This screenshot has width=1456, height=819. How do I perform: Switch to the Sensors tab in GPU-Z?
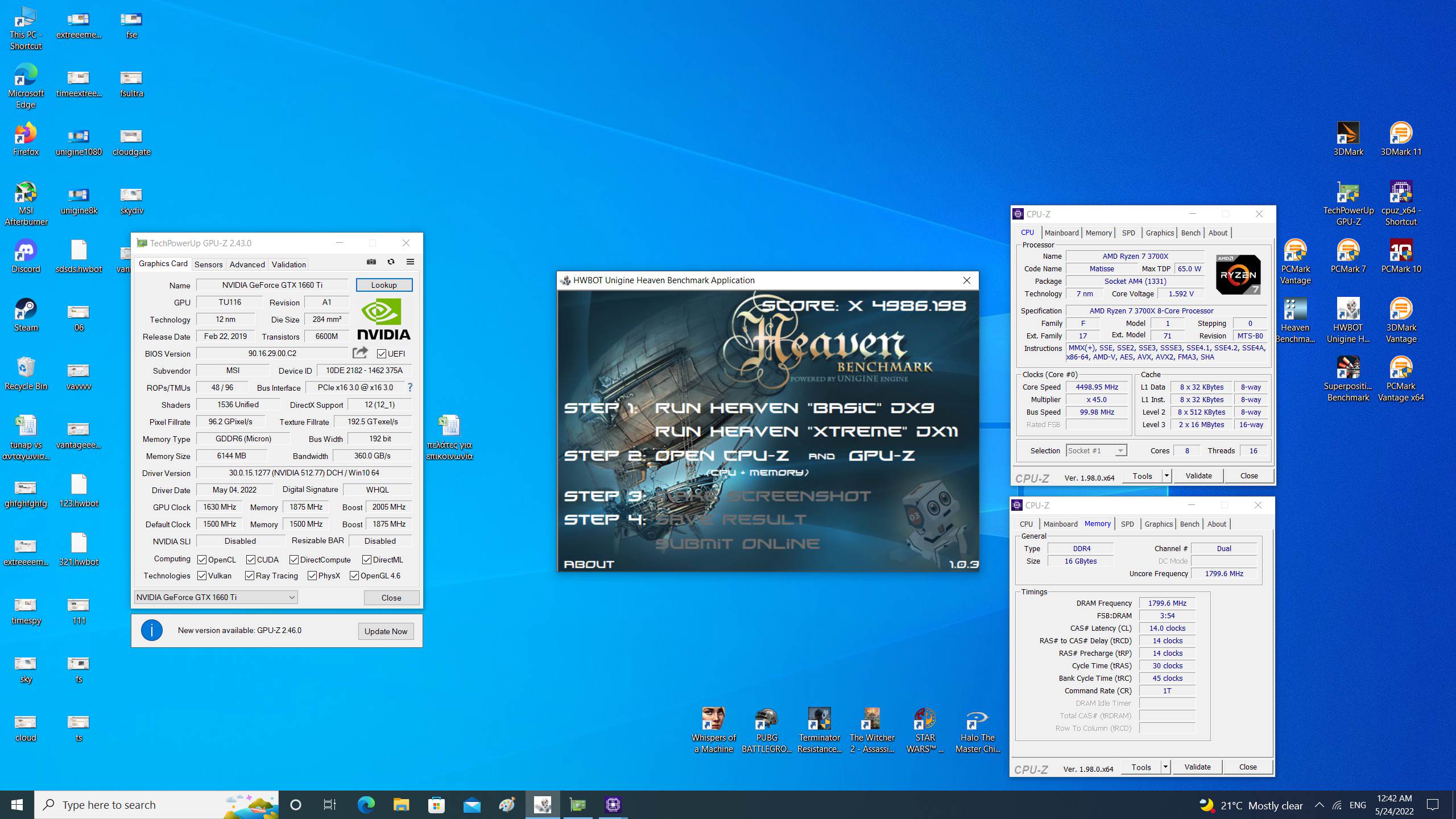tap(208, 264)
